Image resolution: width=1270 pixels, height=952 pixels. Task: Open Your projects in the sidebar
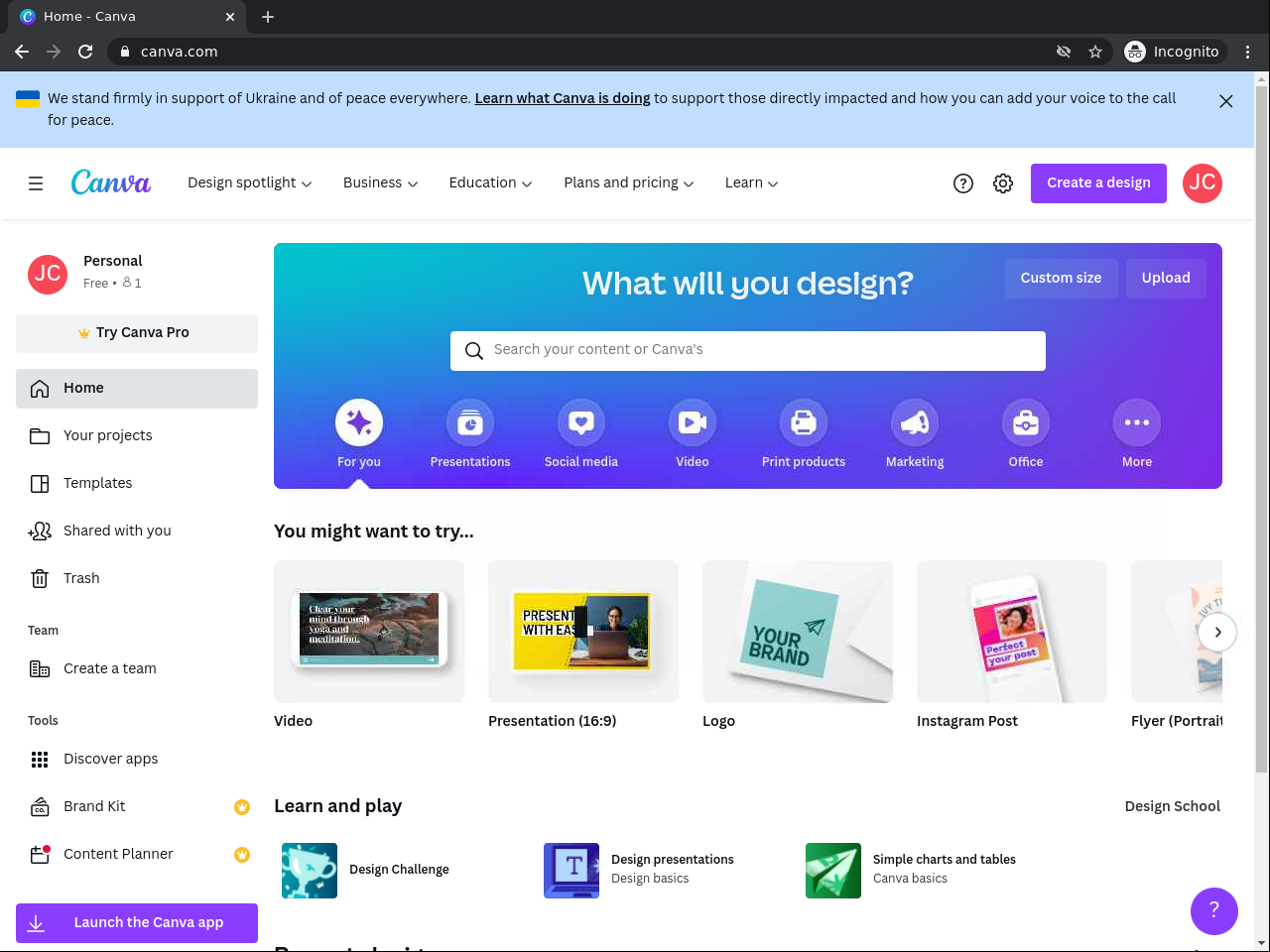tap(137, 436)
